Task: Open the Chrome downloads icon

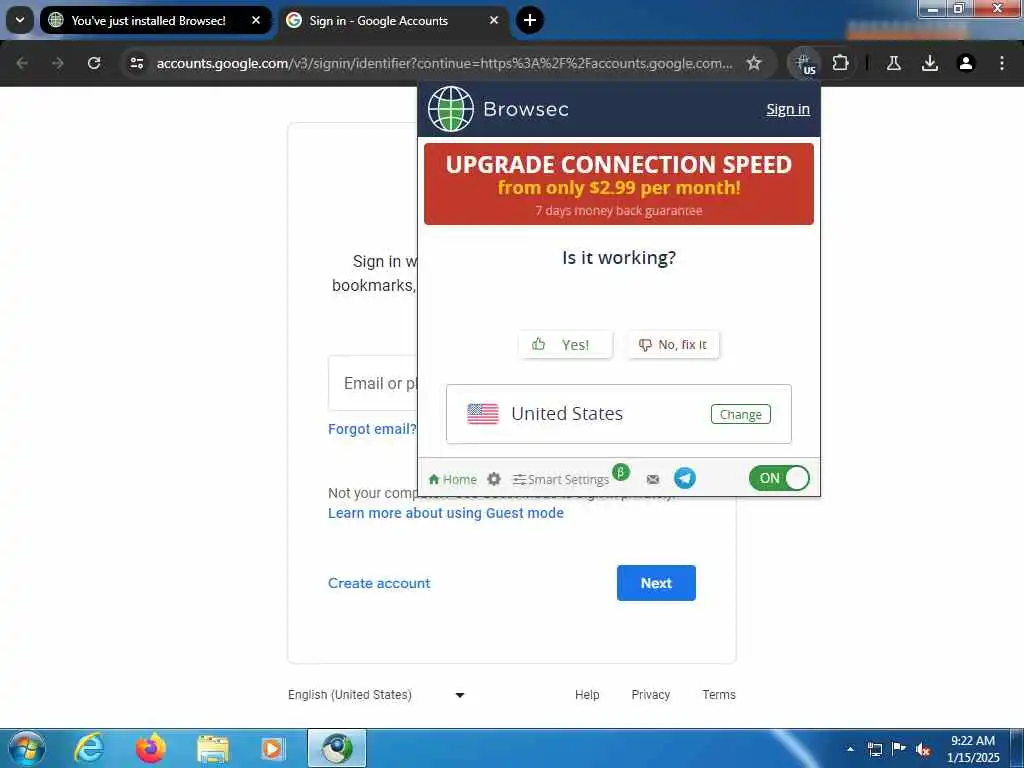Action: coord(930,63)
